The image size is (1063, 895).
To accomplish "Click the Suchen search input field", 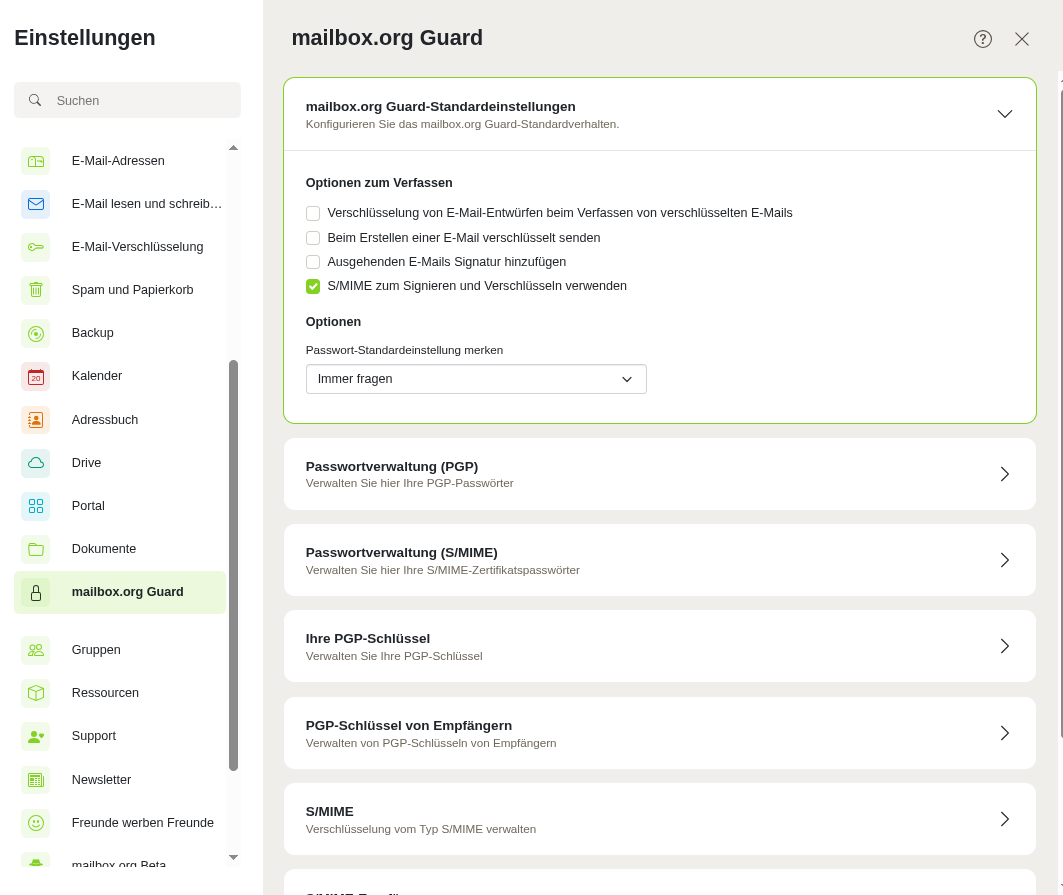I will point(127,100).
